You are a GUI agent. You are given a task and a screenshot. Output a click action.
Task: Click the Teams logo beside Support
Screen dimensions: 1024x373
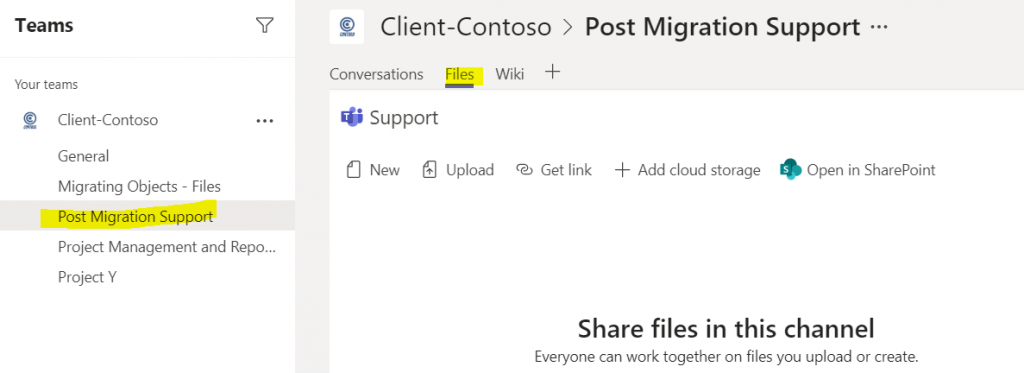tap(351, 118)
